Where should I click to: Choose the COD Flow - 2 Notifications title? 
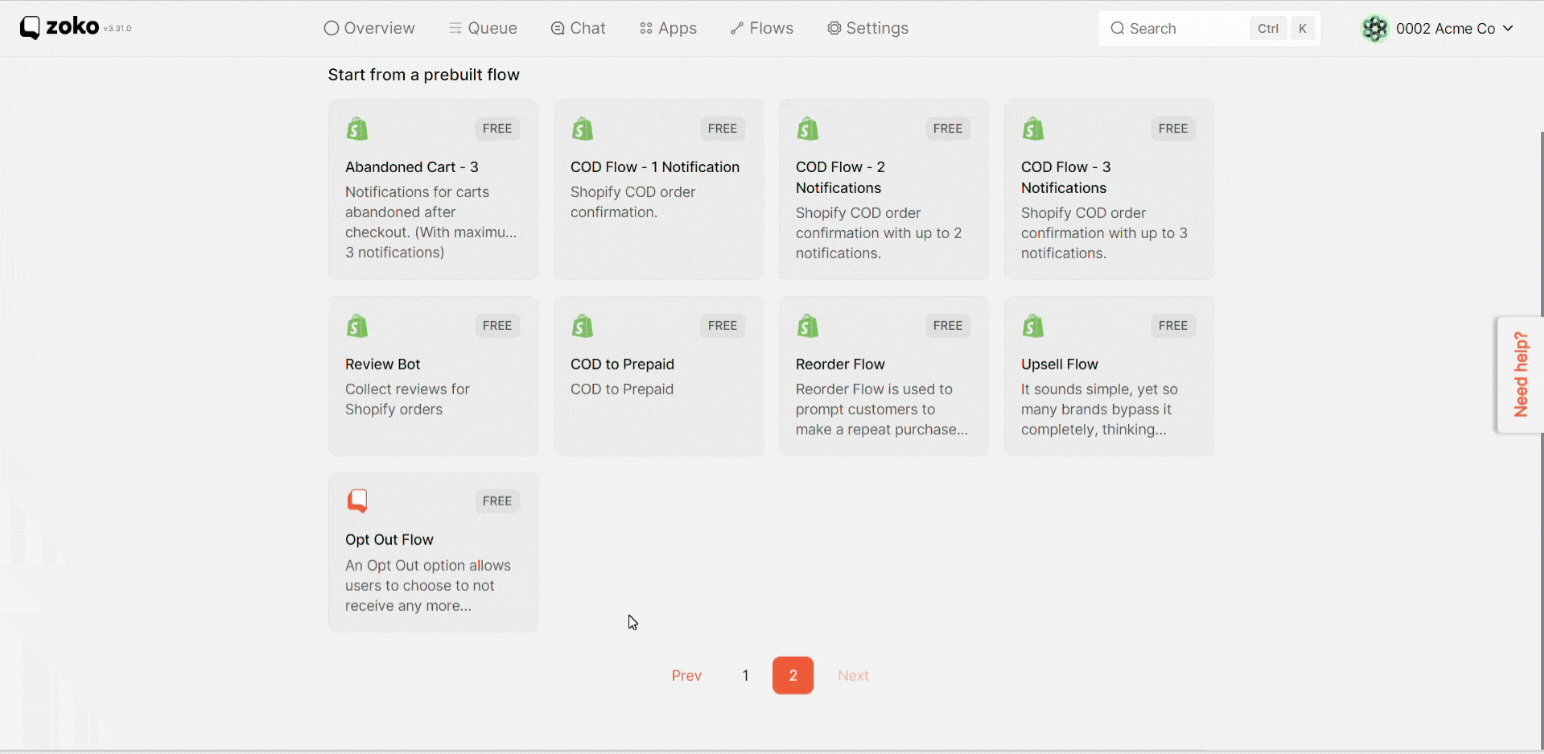841,177
